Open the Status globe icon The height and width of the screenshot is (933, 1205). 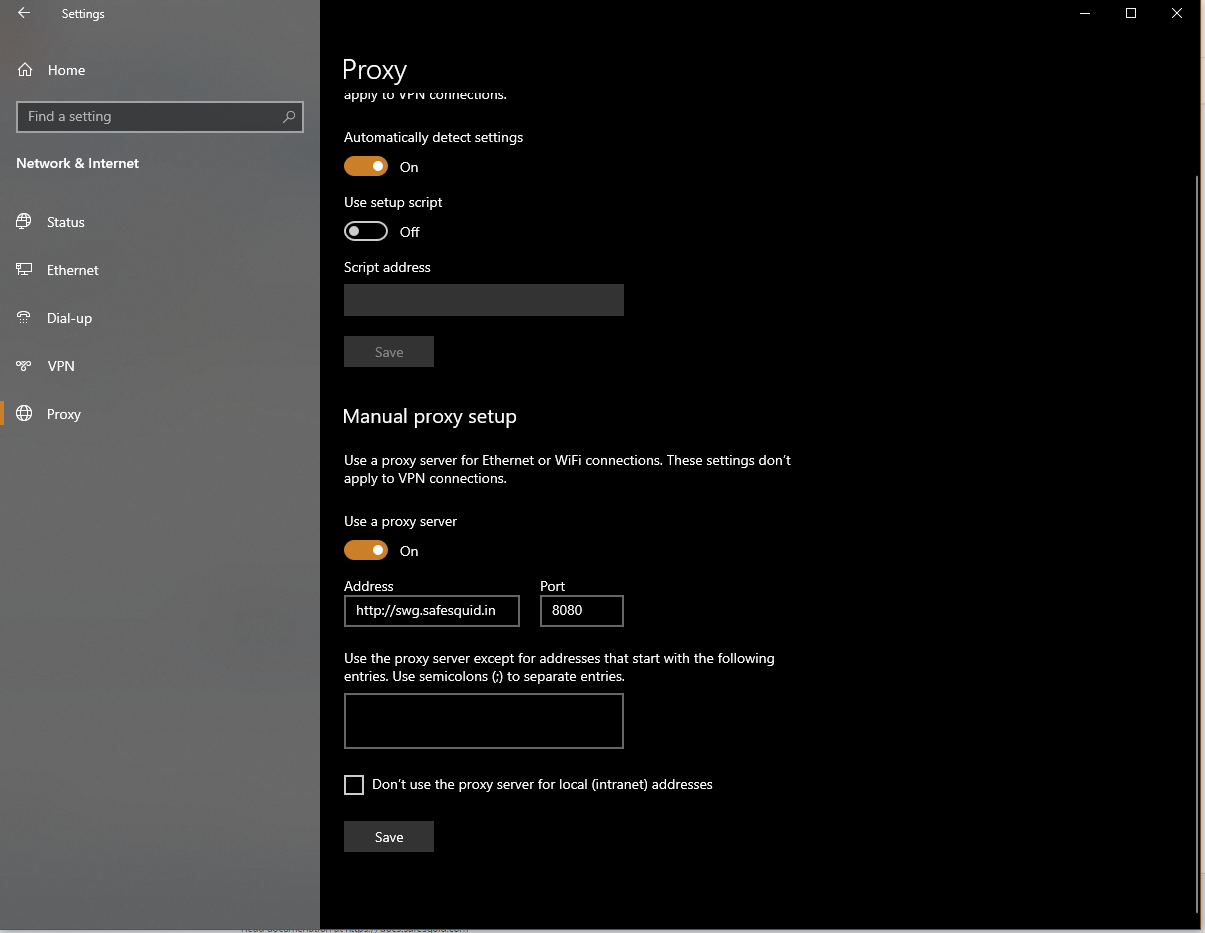25,222
